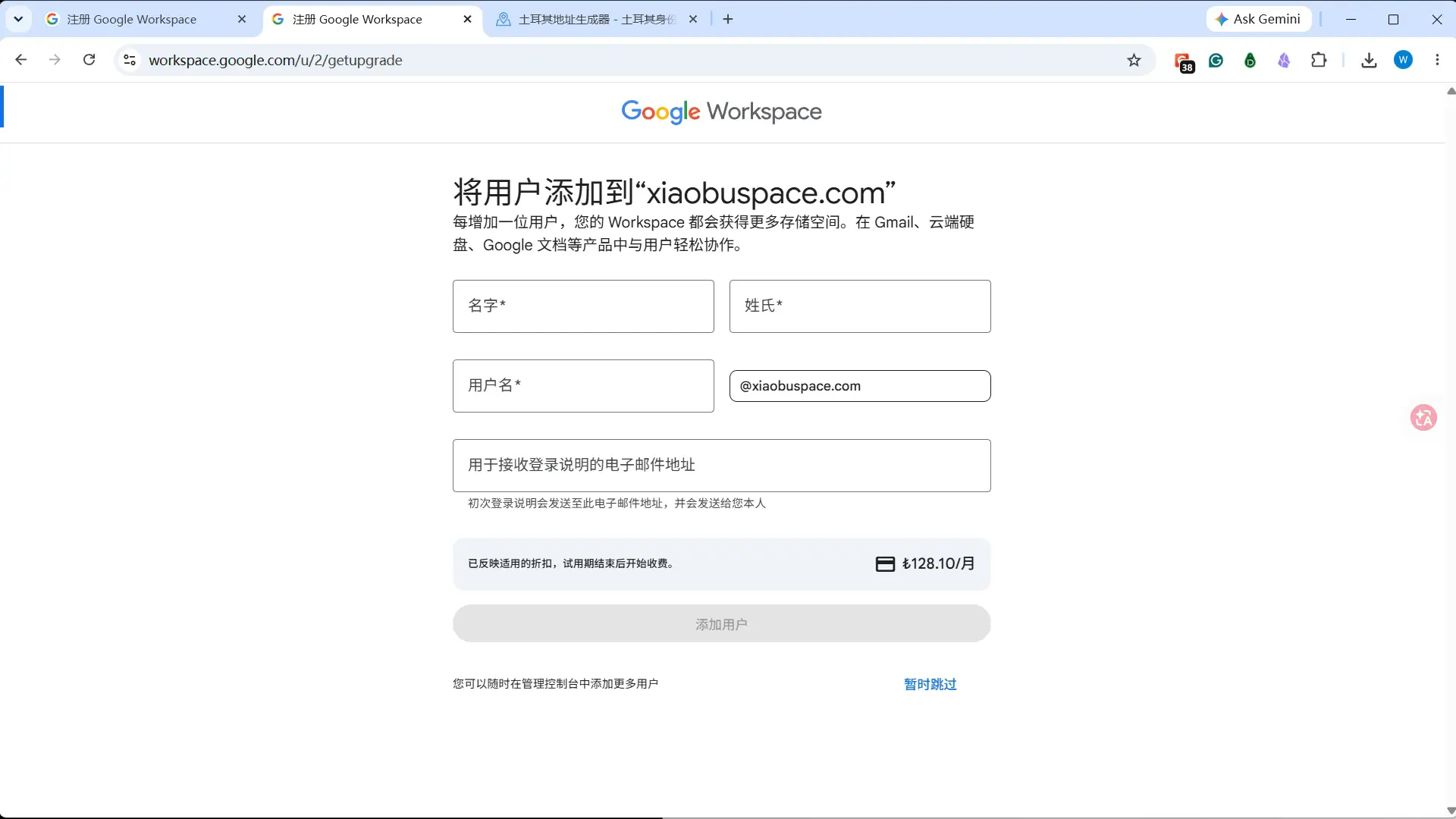Viewport: 1456px width, 819px height.
Task: Open the Grammarly extension icon
Action: pyautogui.click(x=1216, y=60)
